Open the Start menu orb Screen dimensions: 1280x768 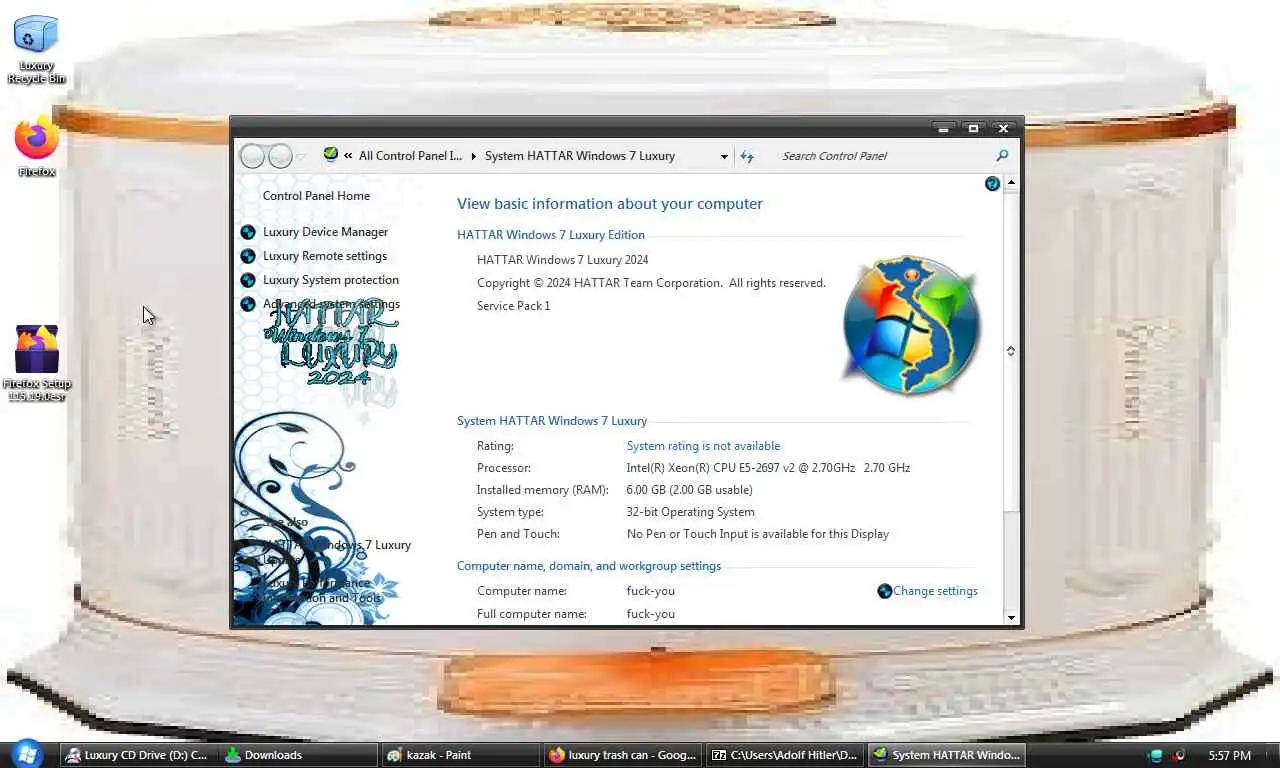point(27,754)
